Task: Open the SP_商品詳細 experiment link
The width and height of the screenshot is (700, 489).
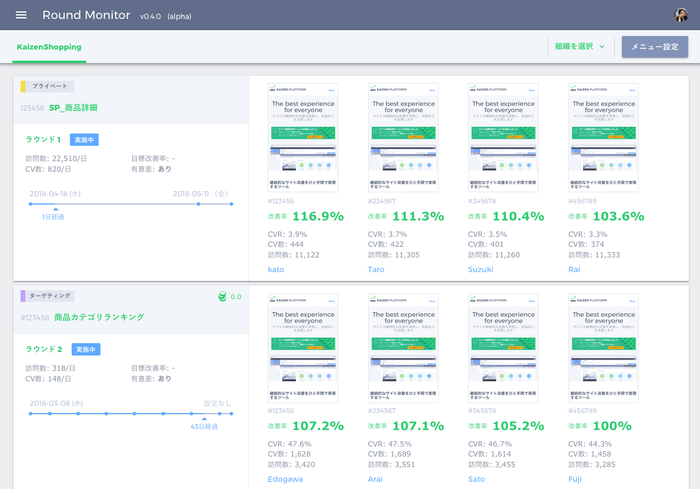Action: point(75,107)
